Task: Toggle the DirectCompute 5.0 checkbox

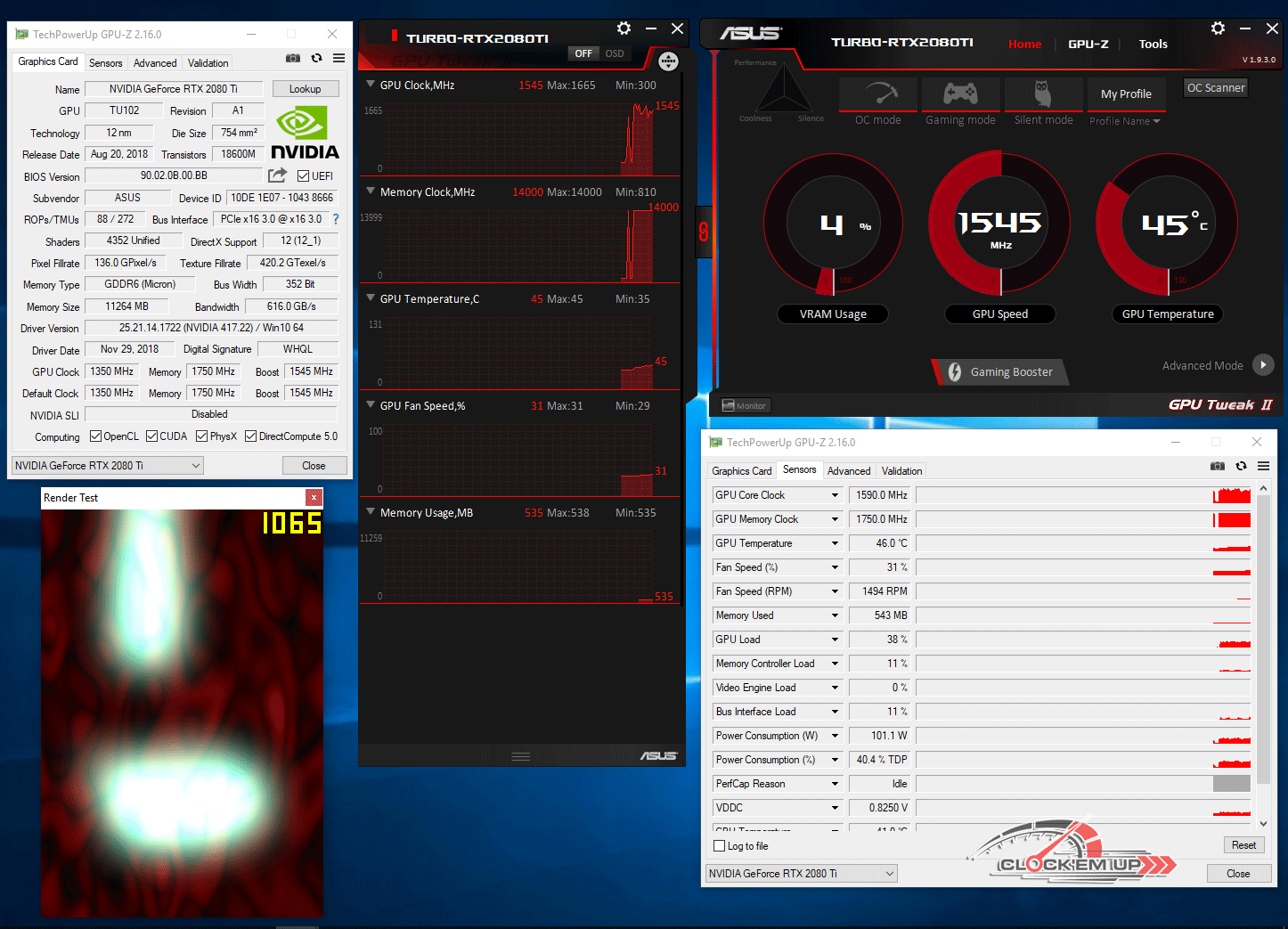Action: [250, 436]
